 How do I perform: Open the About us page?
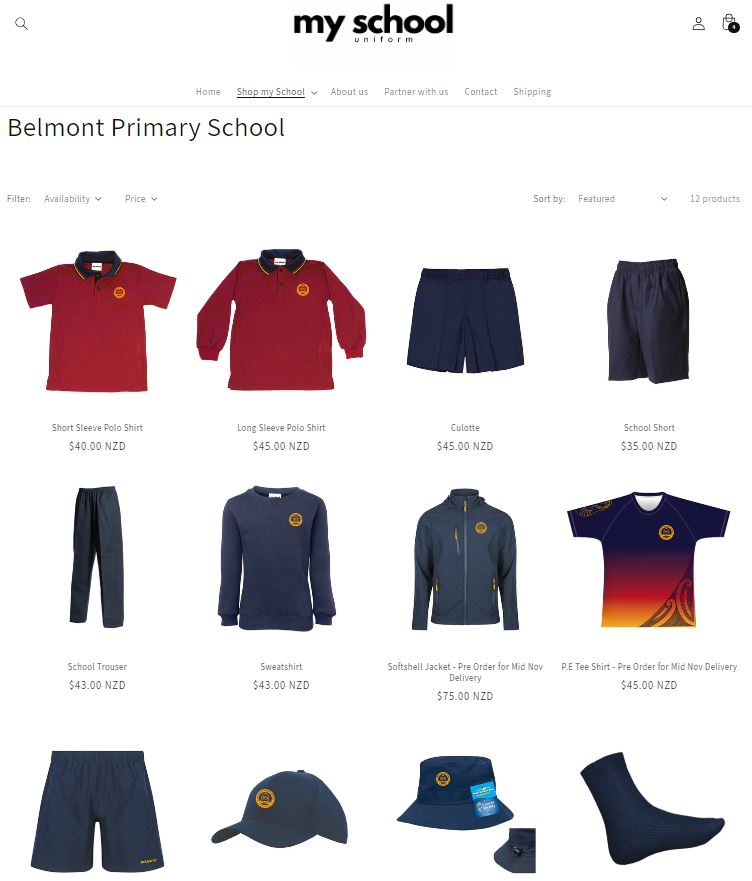(x=349, y=92)
